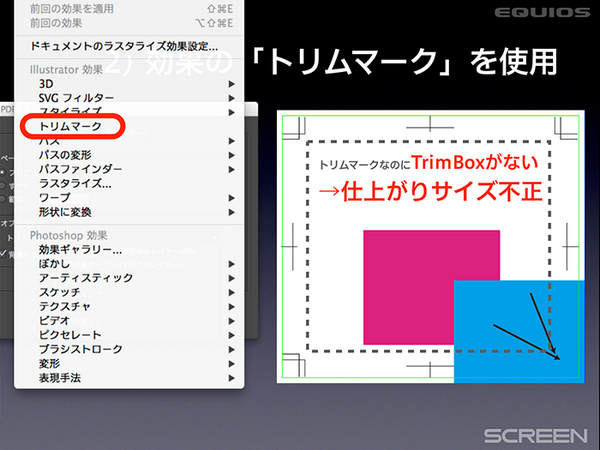
Task: Open the 変形 submenu
Action: [x=129, y=364]
